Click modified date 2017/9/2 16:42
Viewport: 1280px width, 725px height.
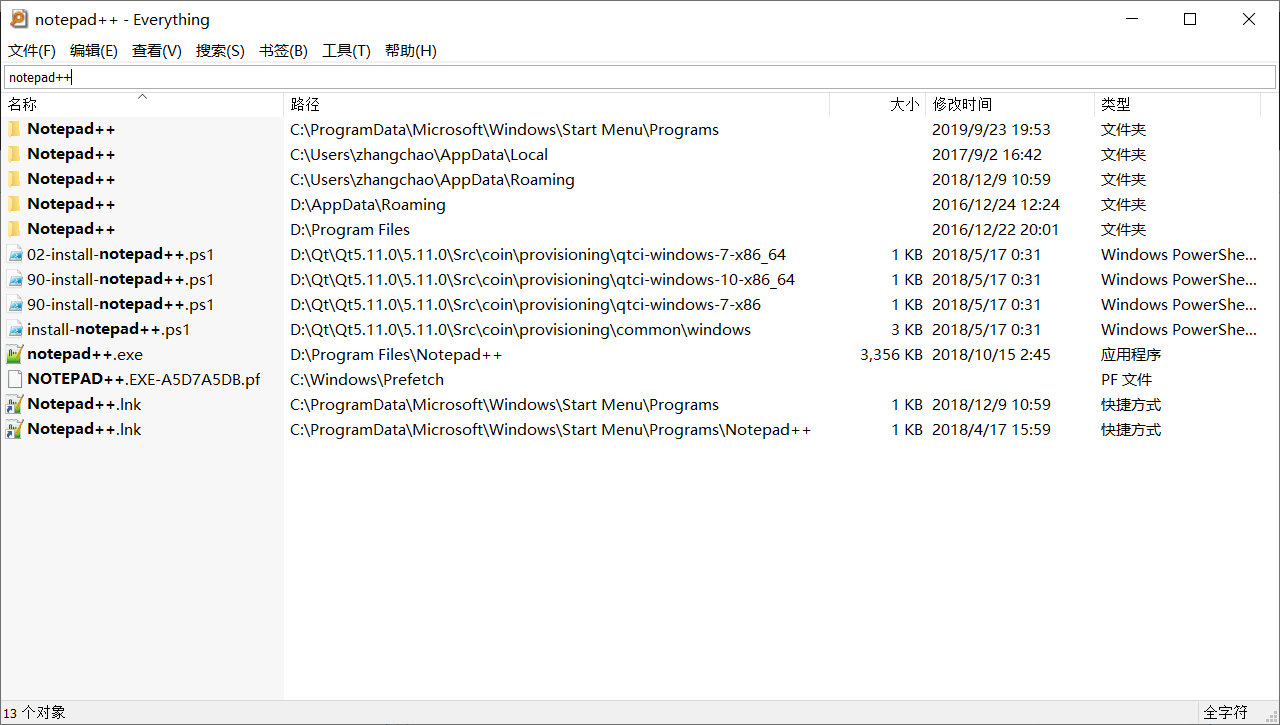click(x=987, y=154)
